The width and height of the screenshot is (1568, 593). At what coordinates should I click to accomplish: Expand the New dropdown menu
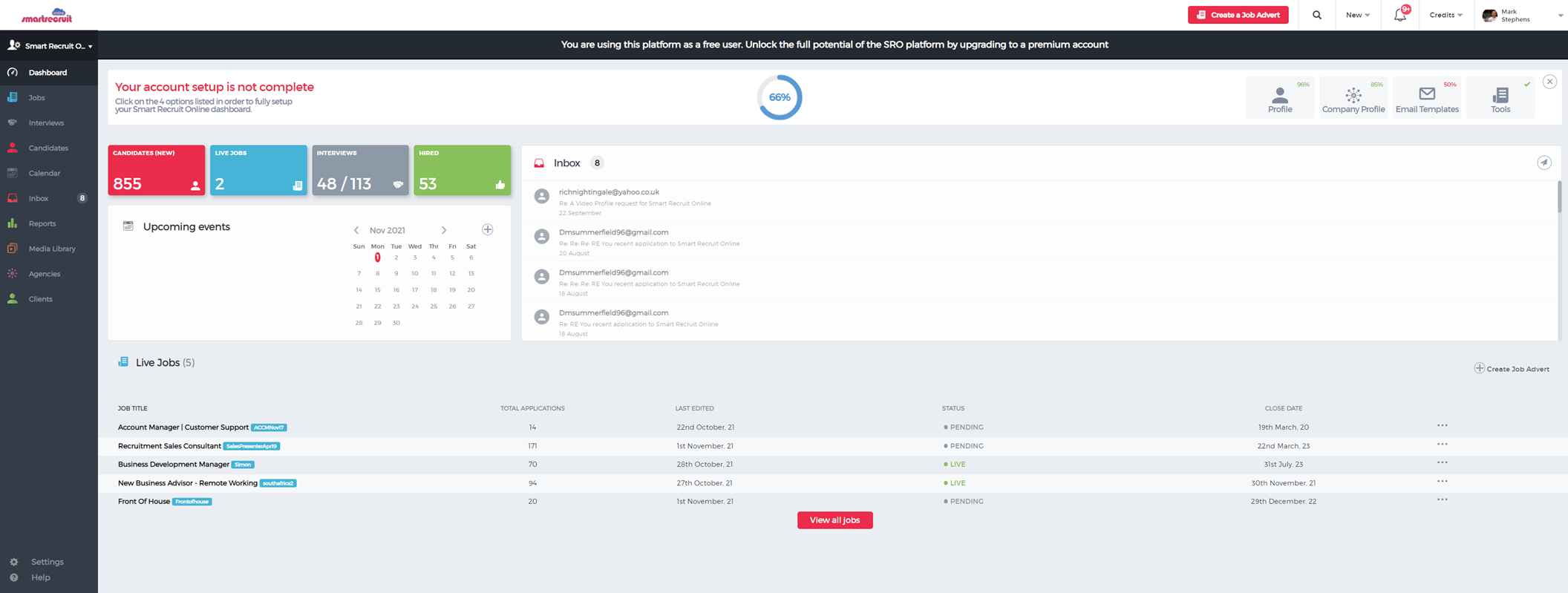tap(1358, 15)
